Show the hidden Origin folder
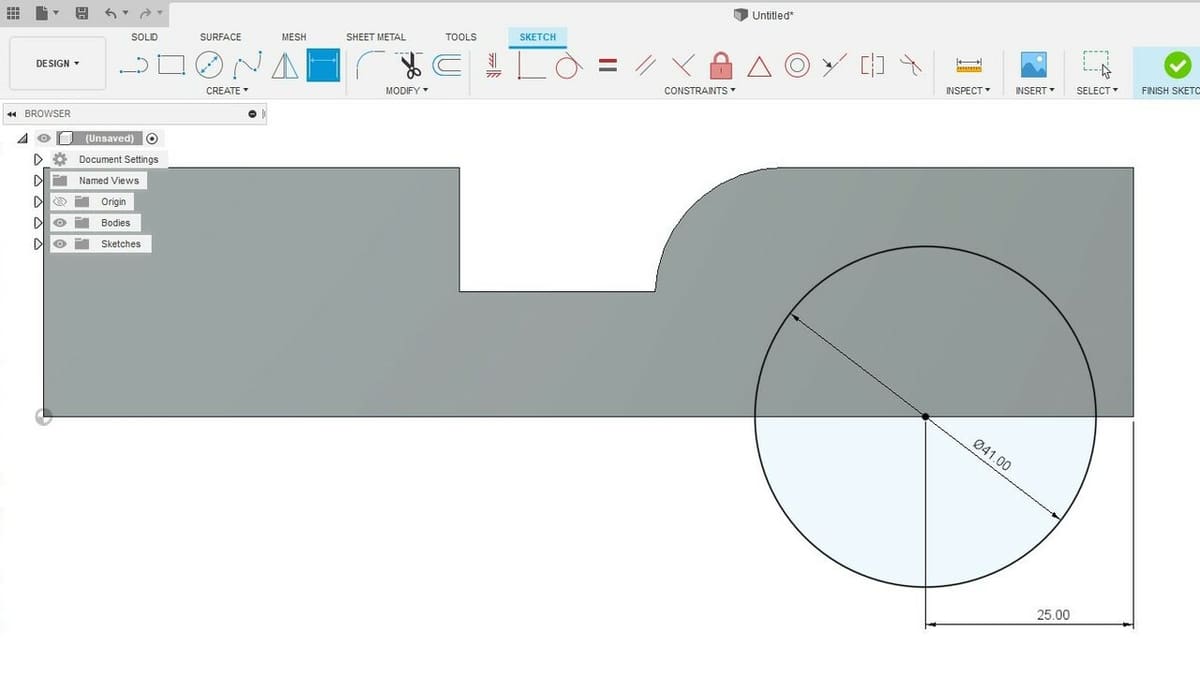This screenshot has width=1200, height=675. 60,202
